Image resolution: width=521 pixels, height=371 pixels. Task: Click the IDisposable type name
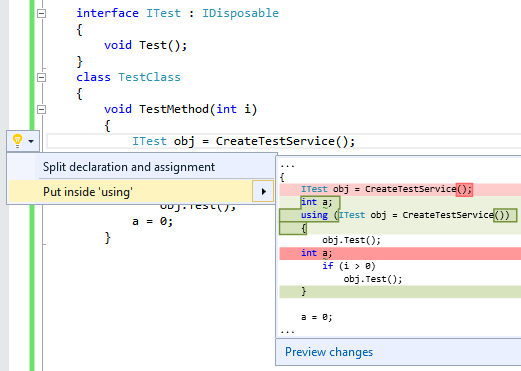coord(240,13)
